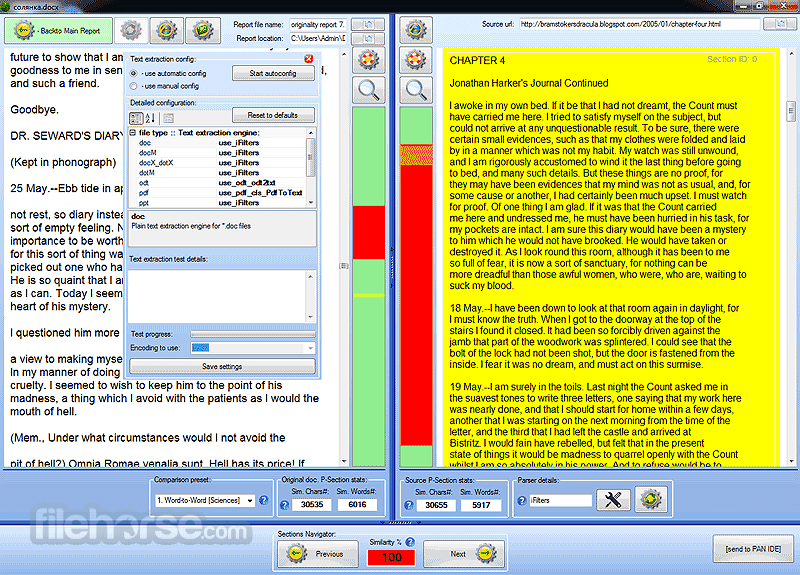
Task: Select the 'odt' file type row
Action: tap(218, 183)
